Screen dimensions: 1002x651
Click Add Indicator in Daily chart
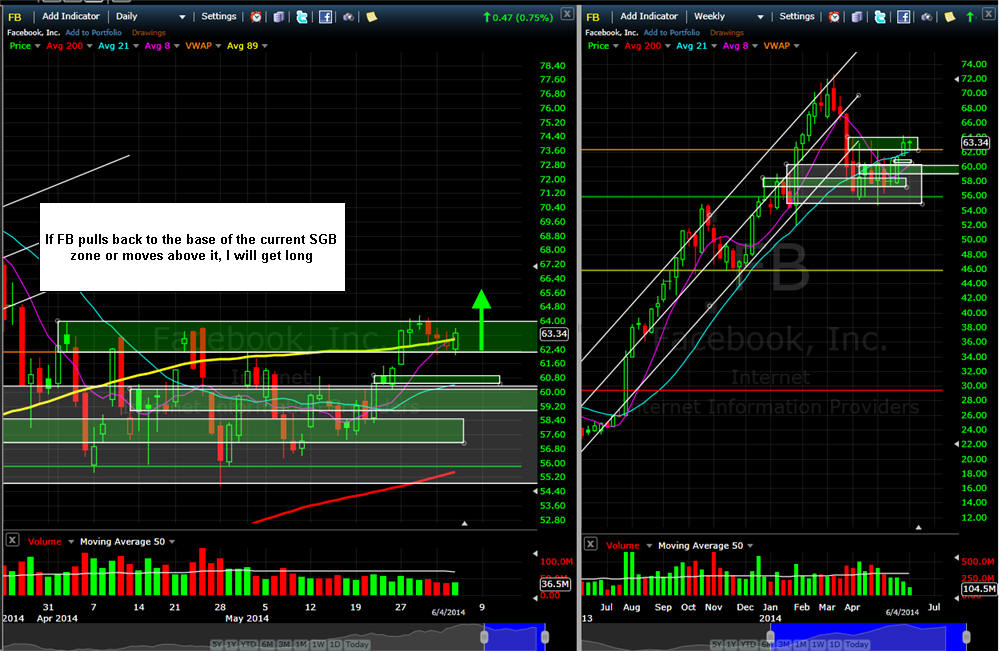click(x=71, y=17)
